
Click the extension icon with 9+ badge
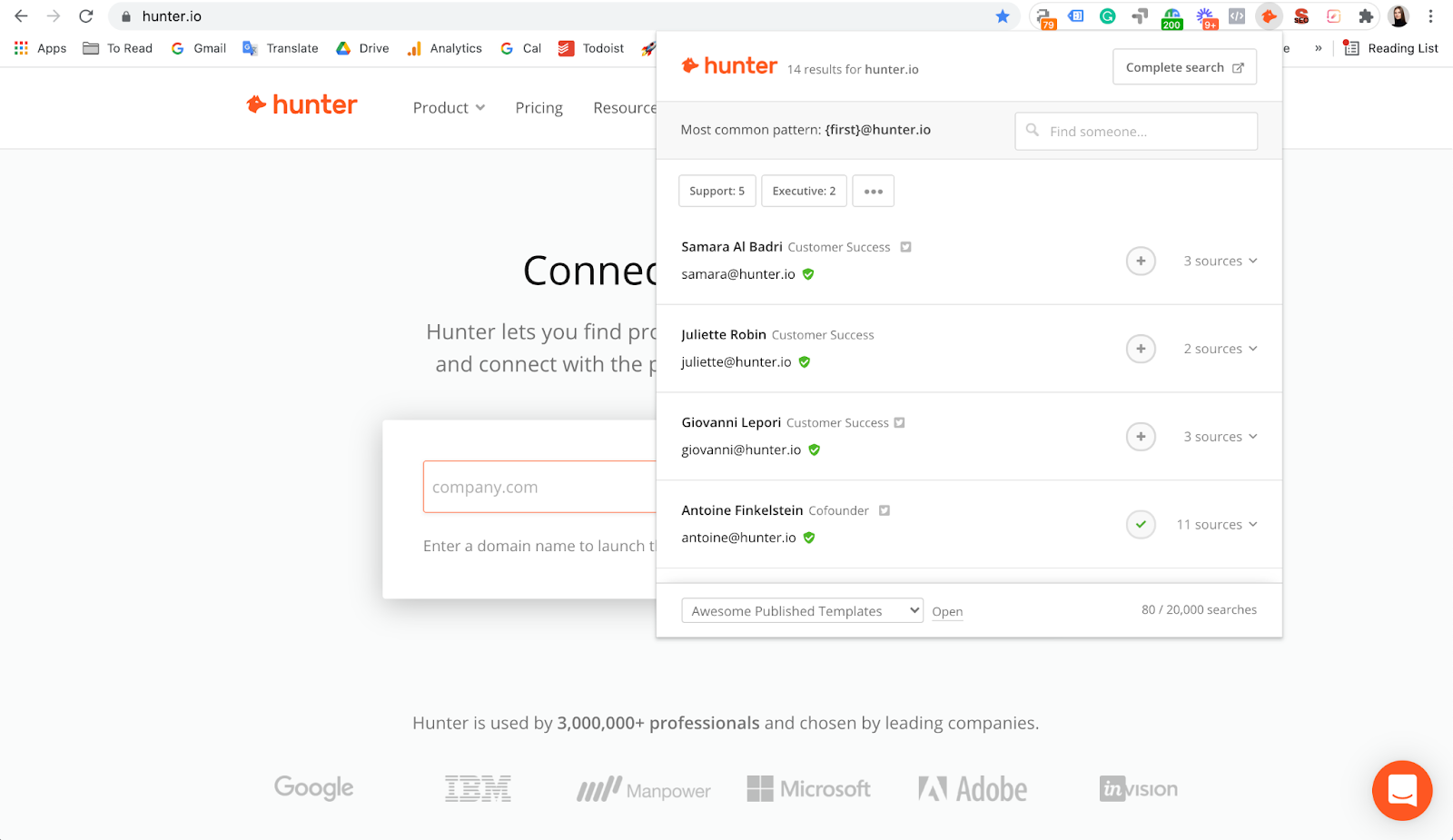(x=1205, y=17)
